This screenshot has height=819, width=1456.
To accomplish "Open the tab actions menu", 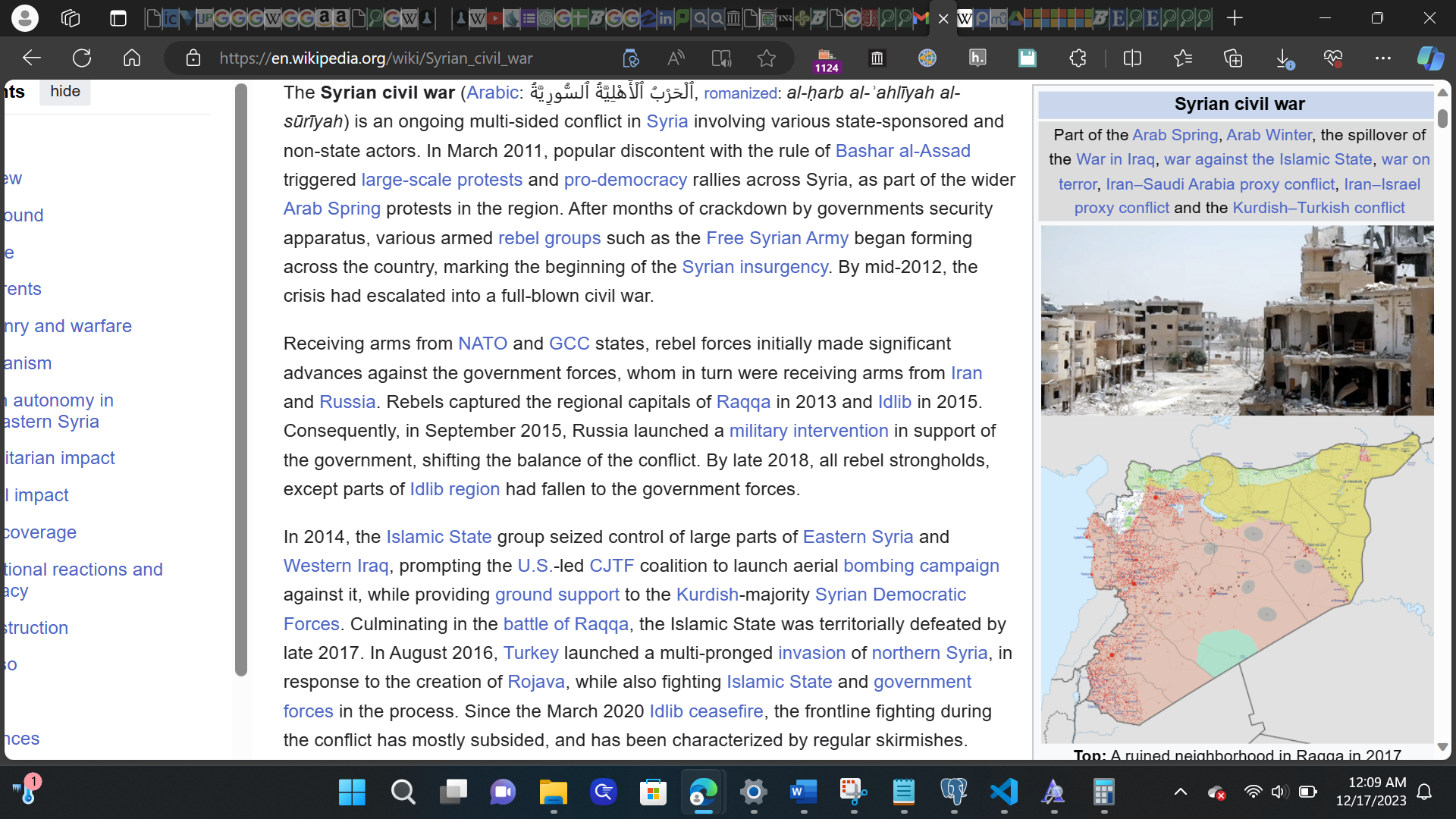I will 118,18.
